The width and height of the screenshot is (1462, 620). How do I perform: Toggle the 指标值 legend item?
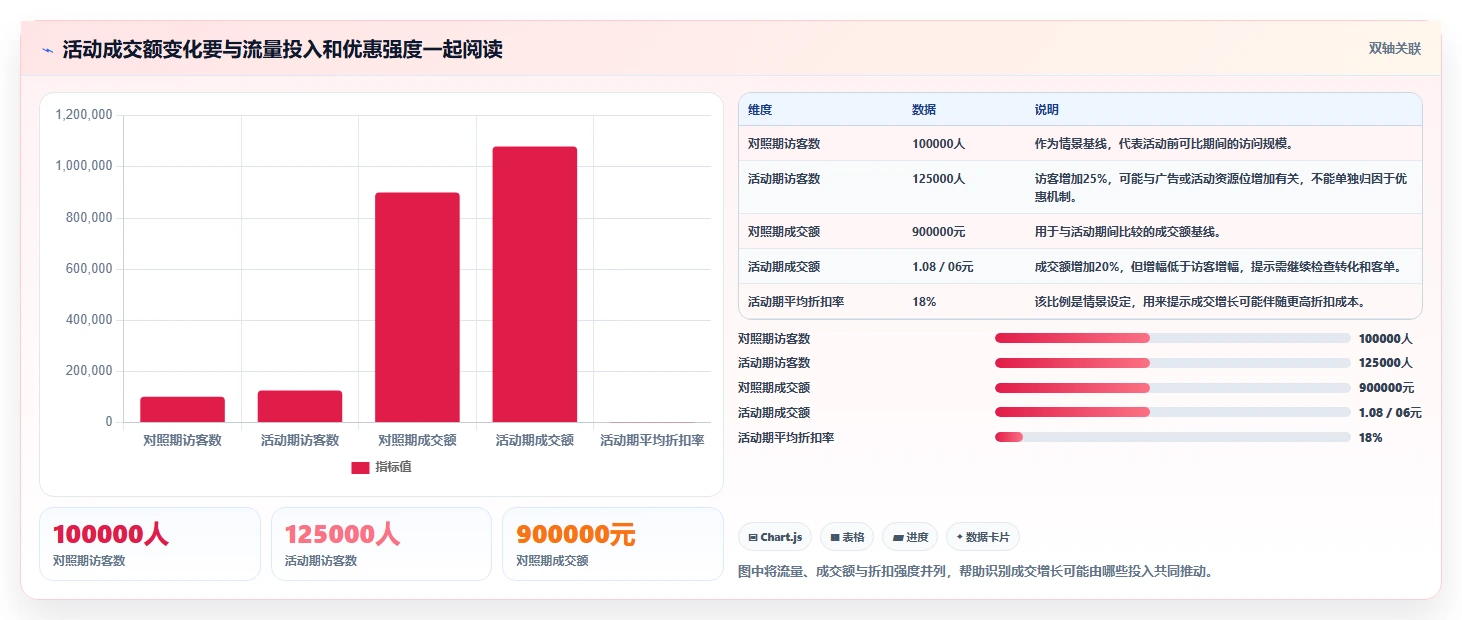click(381, 468)
